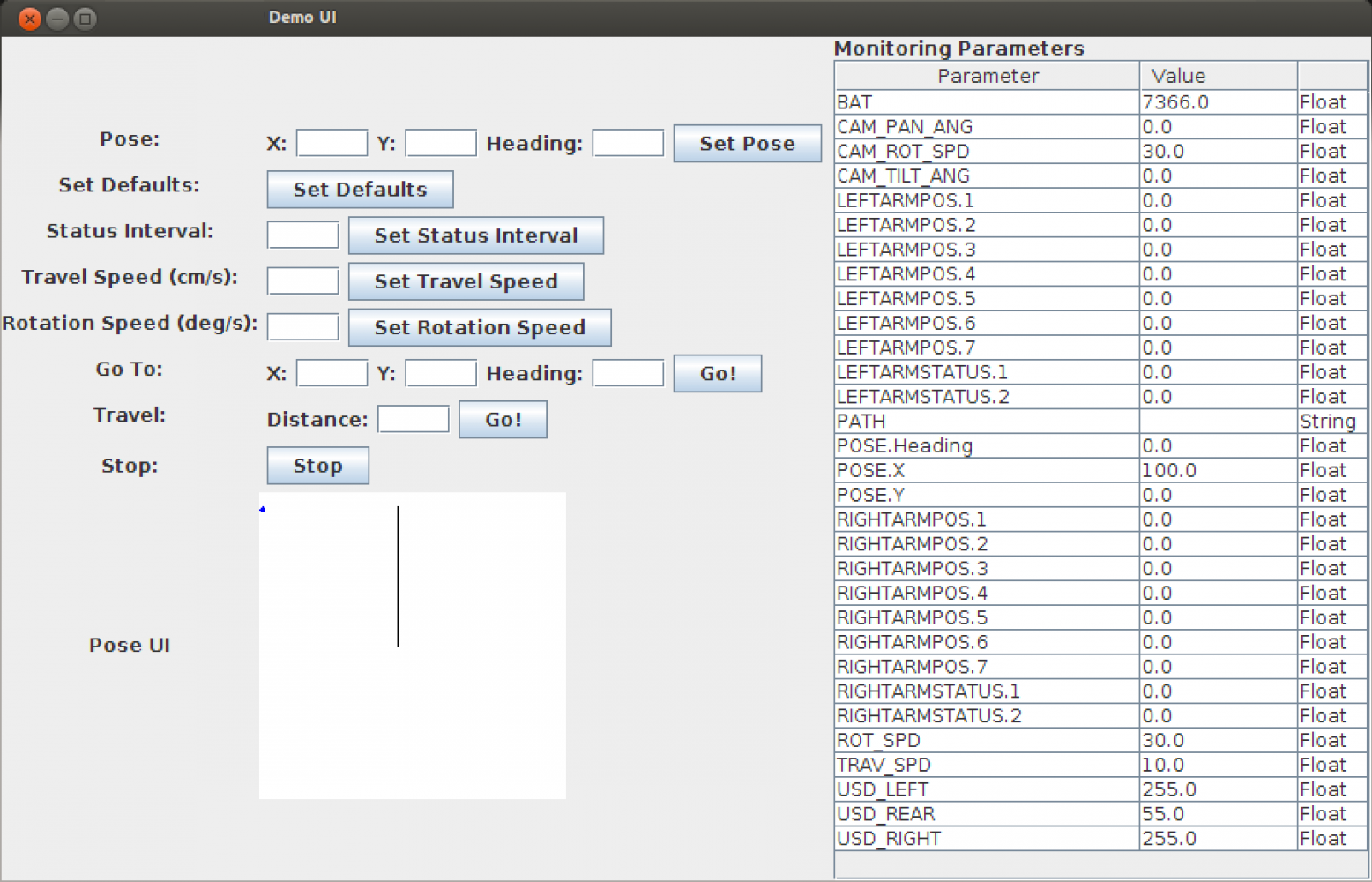Select the Go To Y input field
The image size is (1372, 882).
[441, 373]
